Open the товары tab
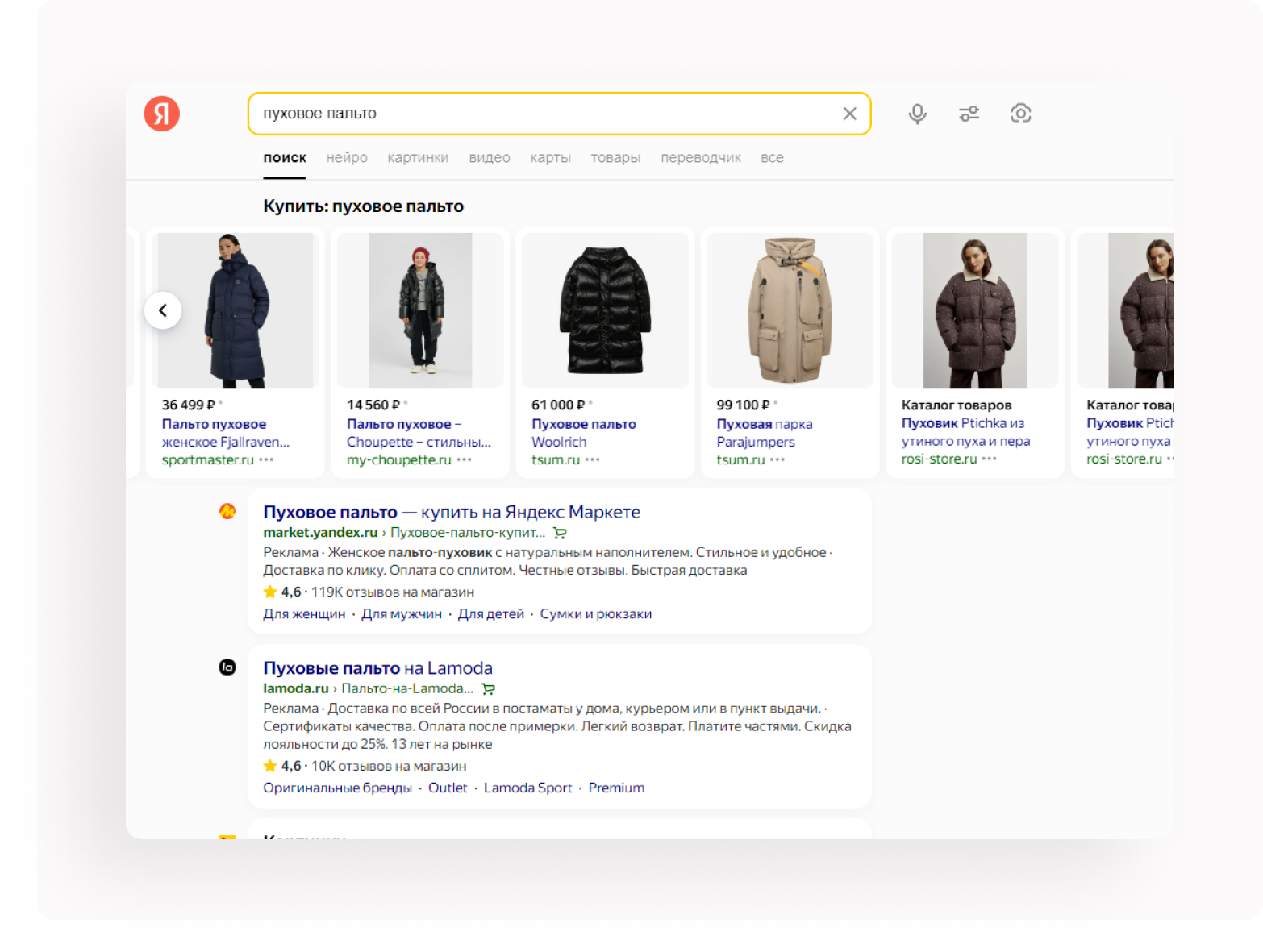The width and height of the screenshot is (1263, 952). [x=615, y=158]
